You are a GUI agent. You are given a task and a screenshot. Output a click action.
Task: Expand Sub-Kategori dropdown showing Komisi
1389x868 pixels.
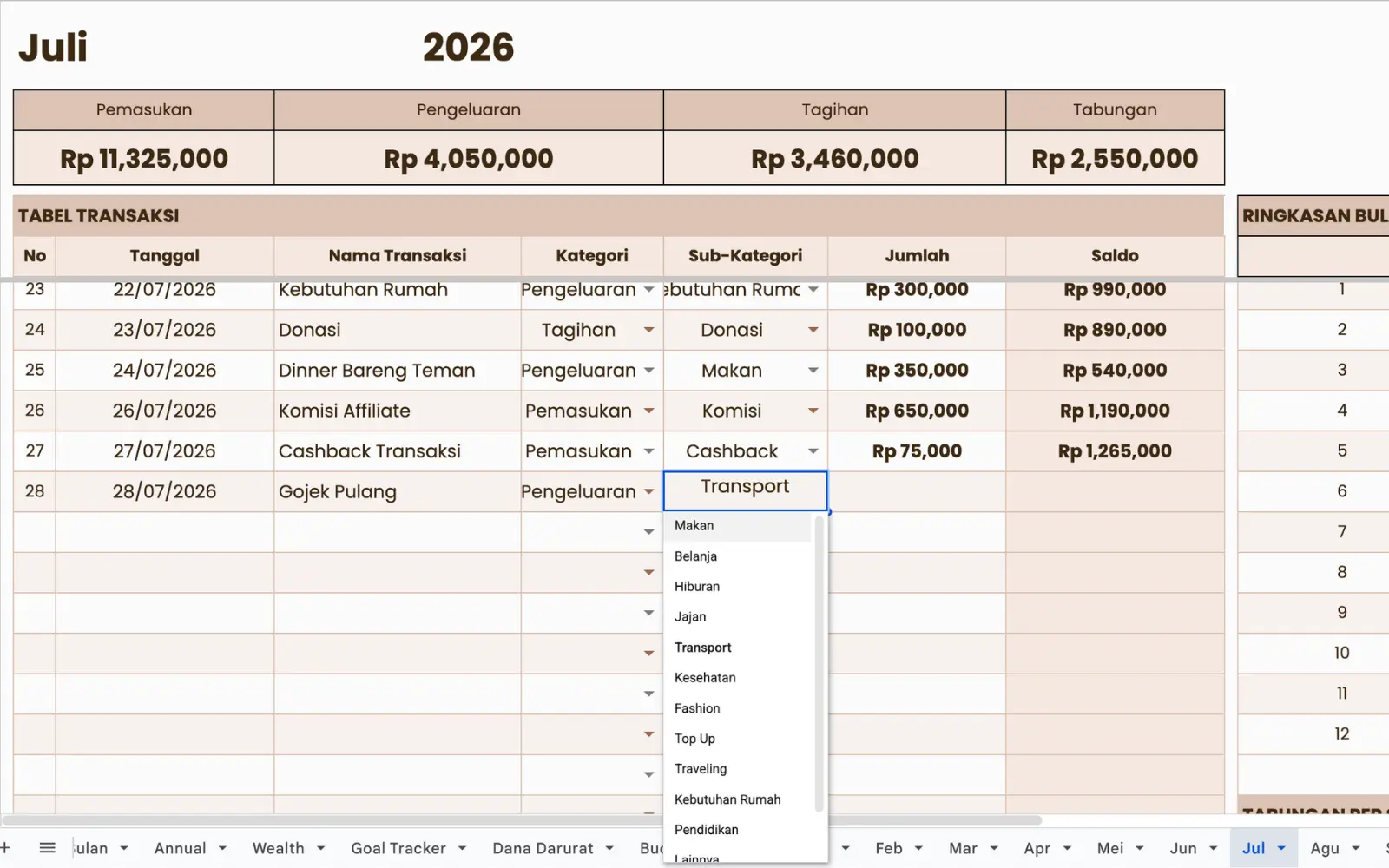pos(813,411)
